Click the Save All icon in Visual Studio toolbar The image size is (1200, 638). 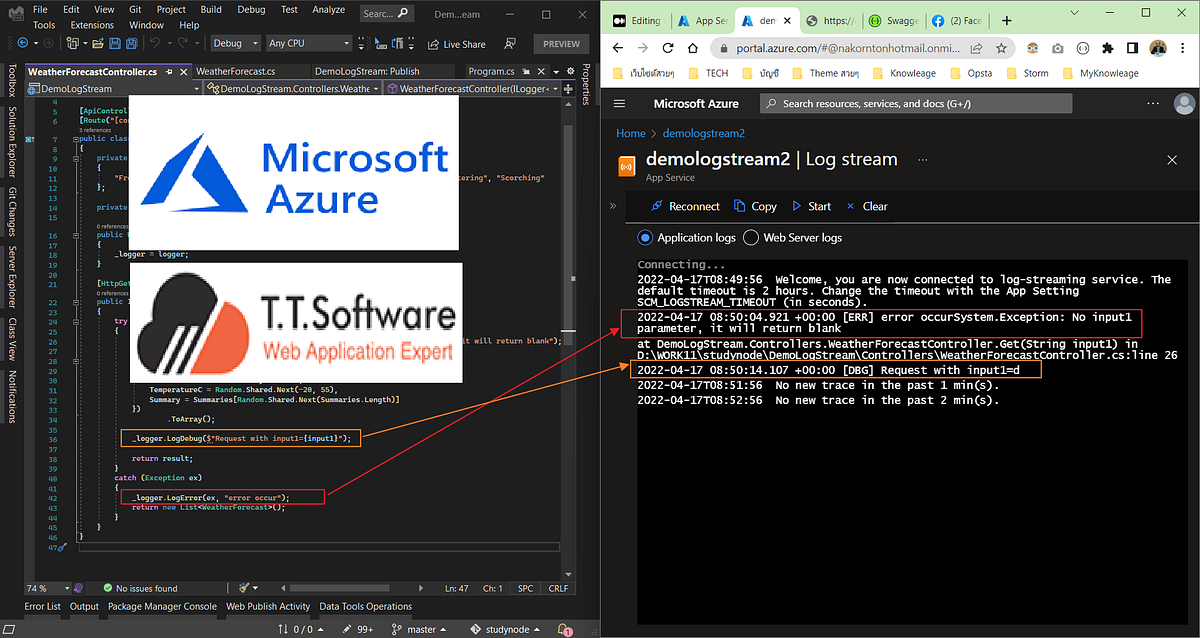click(x=133, y=43)
